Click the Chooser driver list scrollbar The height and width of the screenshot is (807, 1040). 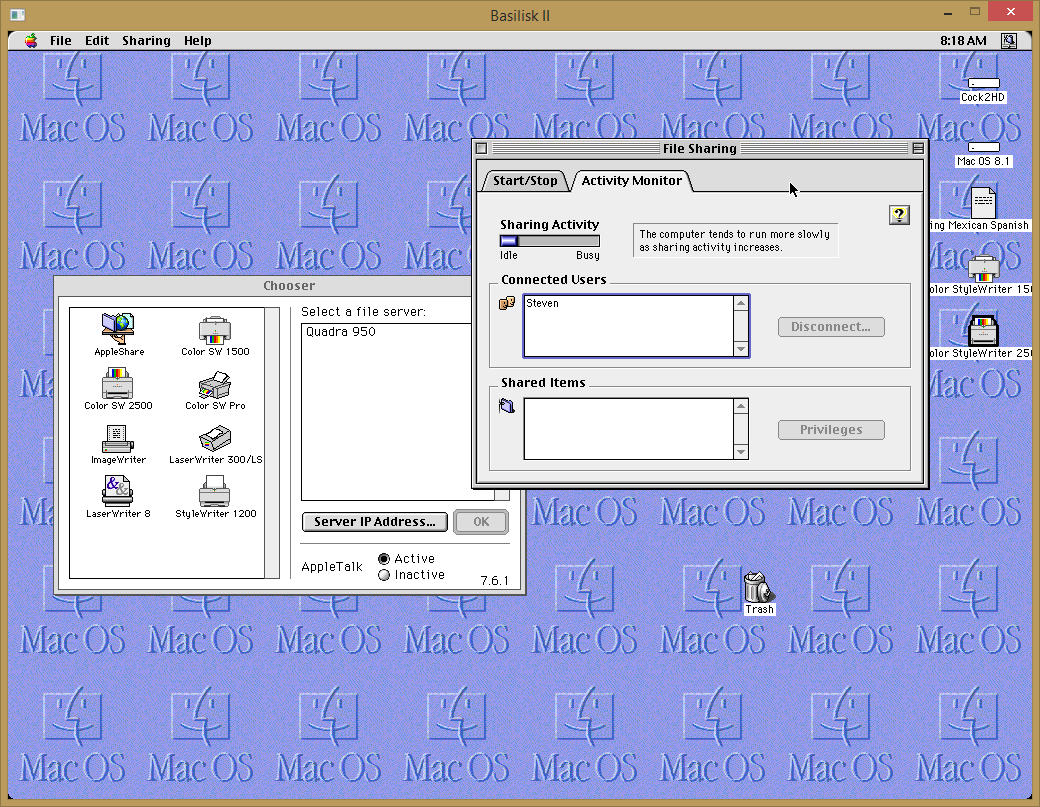272,443
